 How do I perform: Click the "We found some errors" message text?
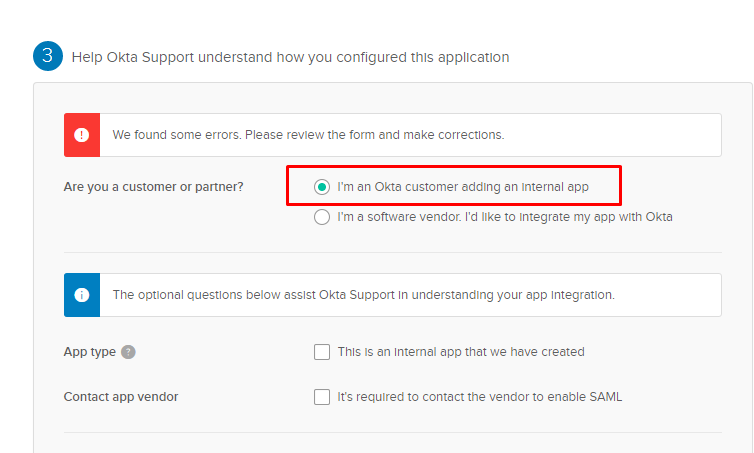308,134
